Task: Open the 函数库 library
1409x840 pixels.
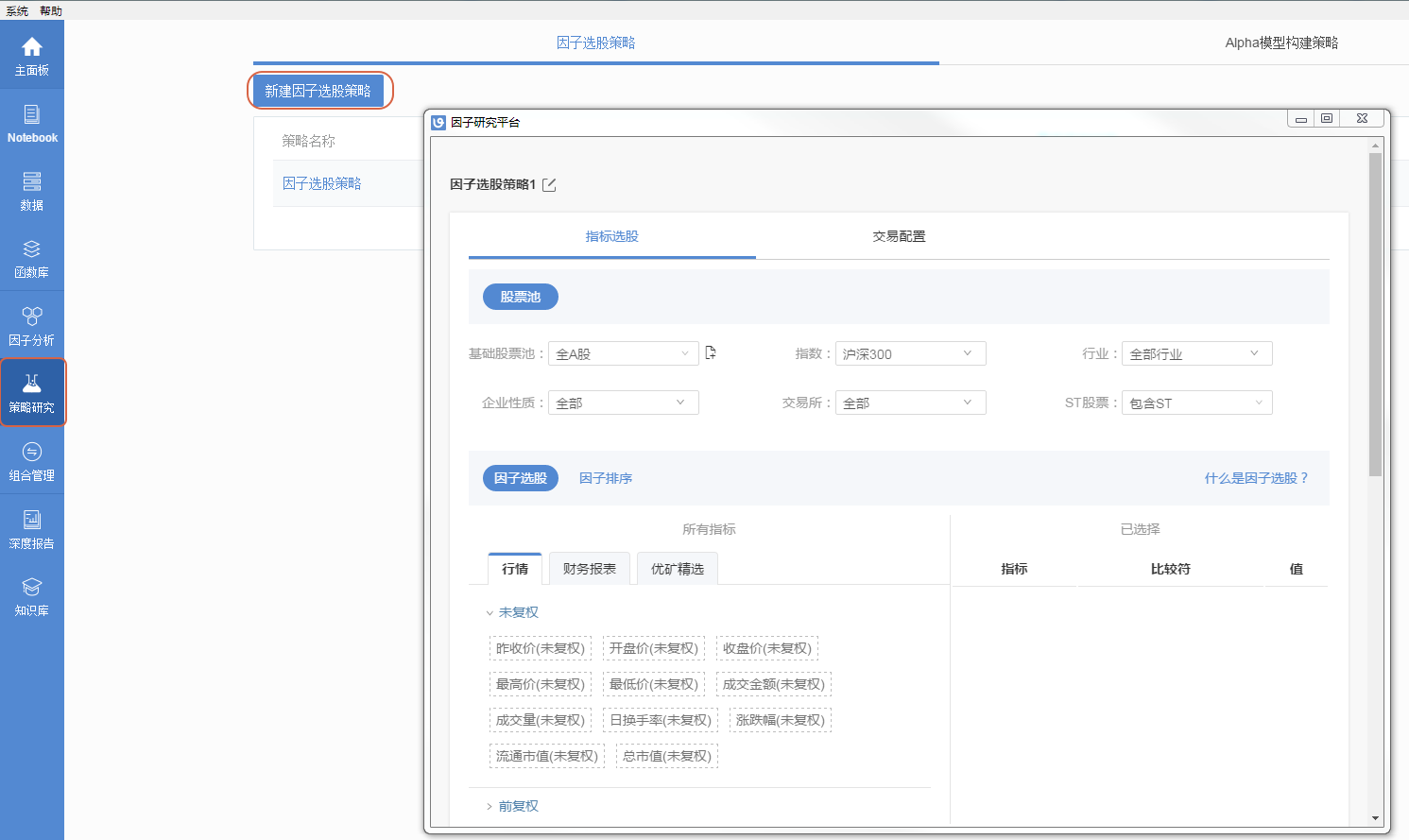Action: tap(32, 257)
